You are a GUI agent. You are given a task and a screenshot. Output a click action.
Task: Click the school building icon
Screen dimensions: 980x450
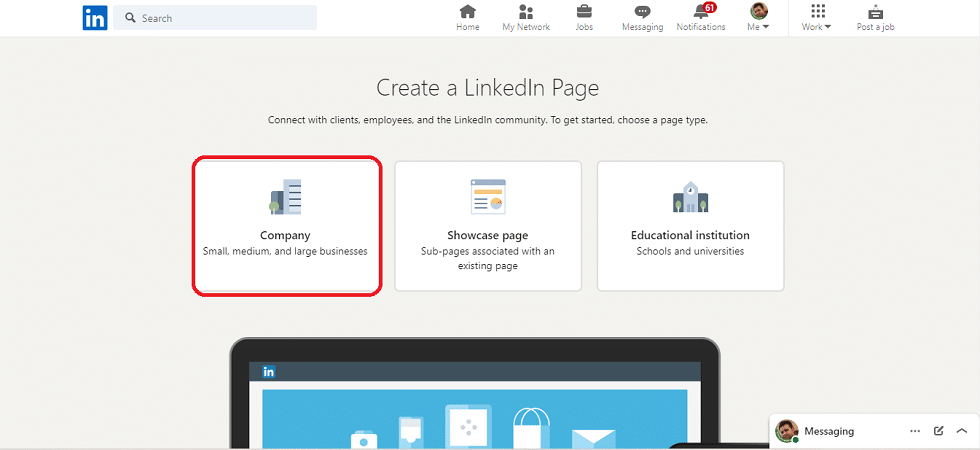(x=691, y=197)
